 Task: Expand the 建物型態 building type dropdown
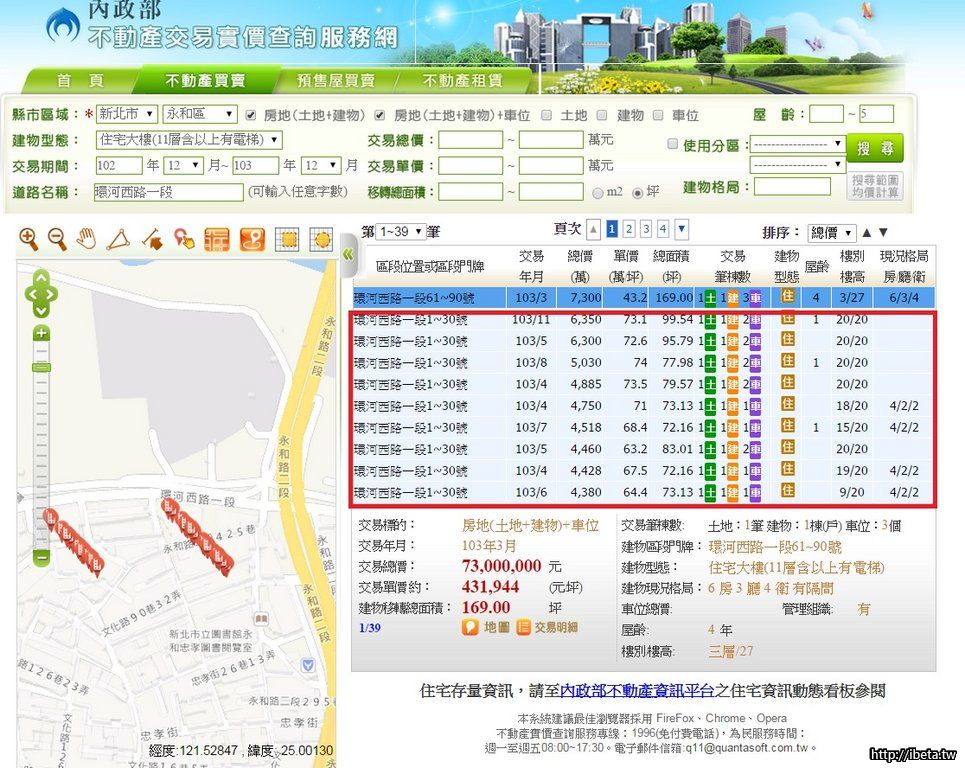[x=188, y=140]
